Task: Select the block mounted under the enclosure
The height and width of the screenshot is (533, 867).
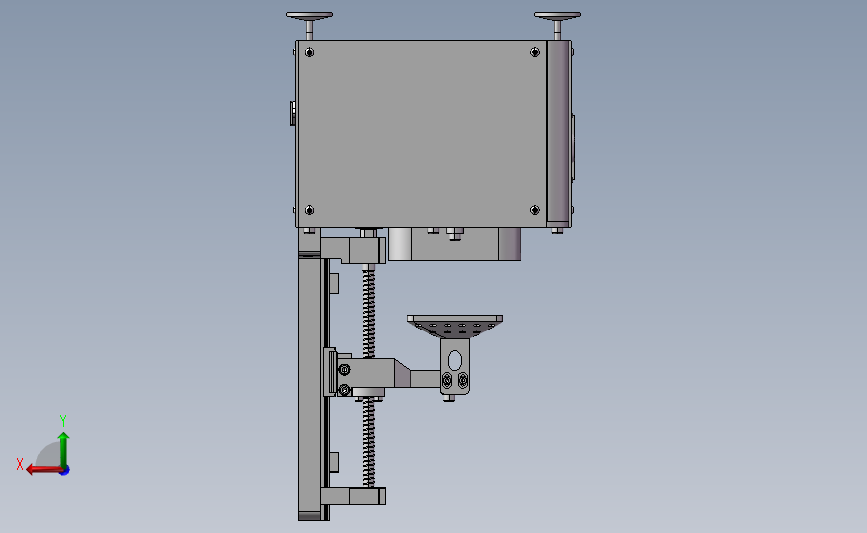Action: [x=454, y=244]
